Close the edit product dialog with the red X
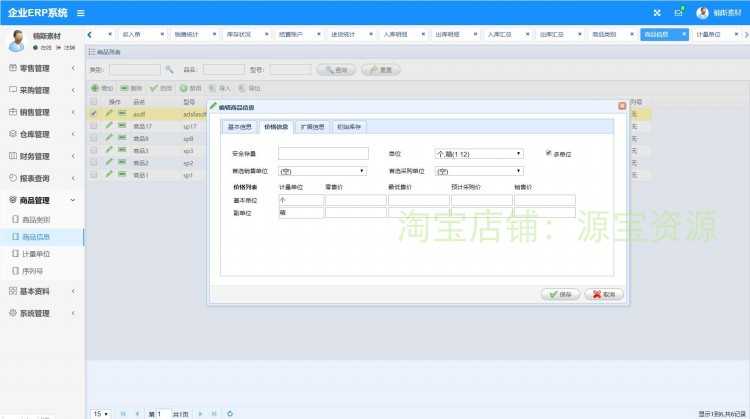Viewport: 750px width, 419px height. click(622, 106)
